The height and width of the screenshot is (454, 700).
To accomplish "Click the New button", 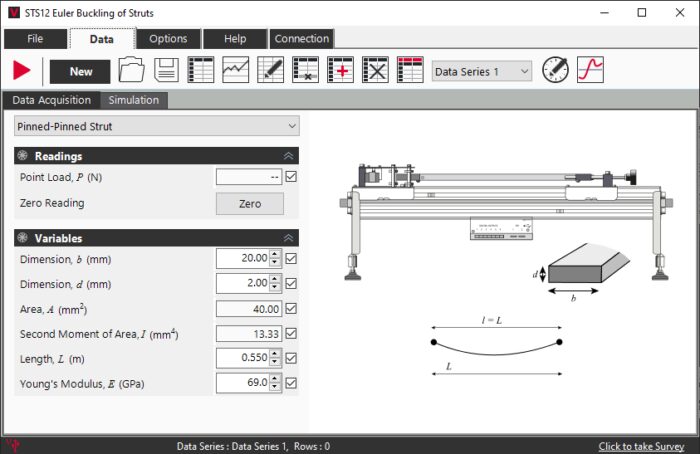I will [x=80, y=71].
